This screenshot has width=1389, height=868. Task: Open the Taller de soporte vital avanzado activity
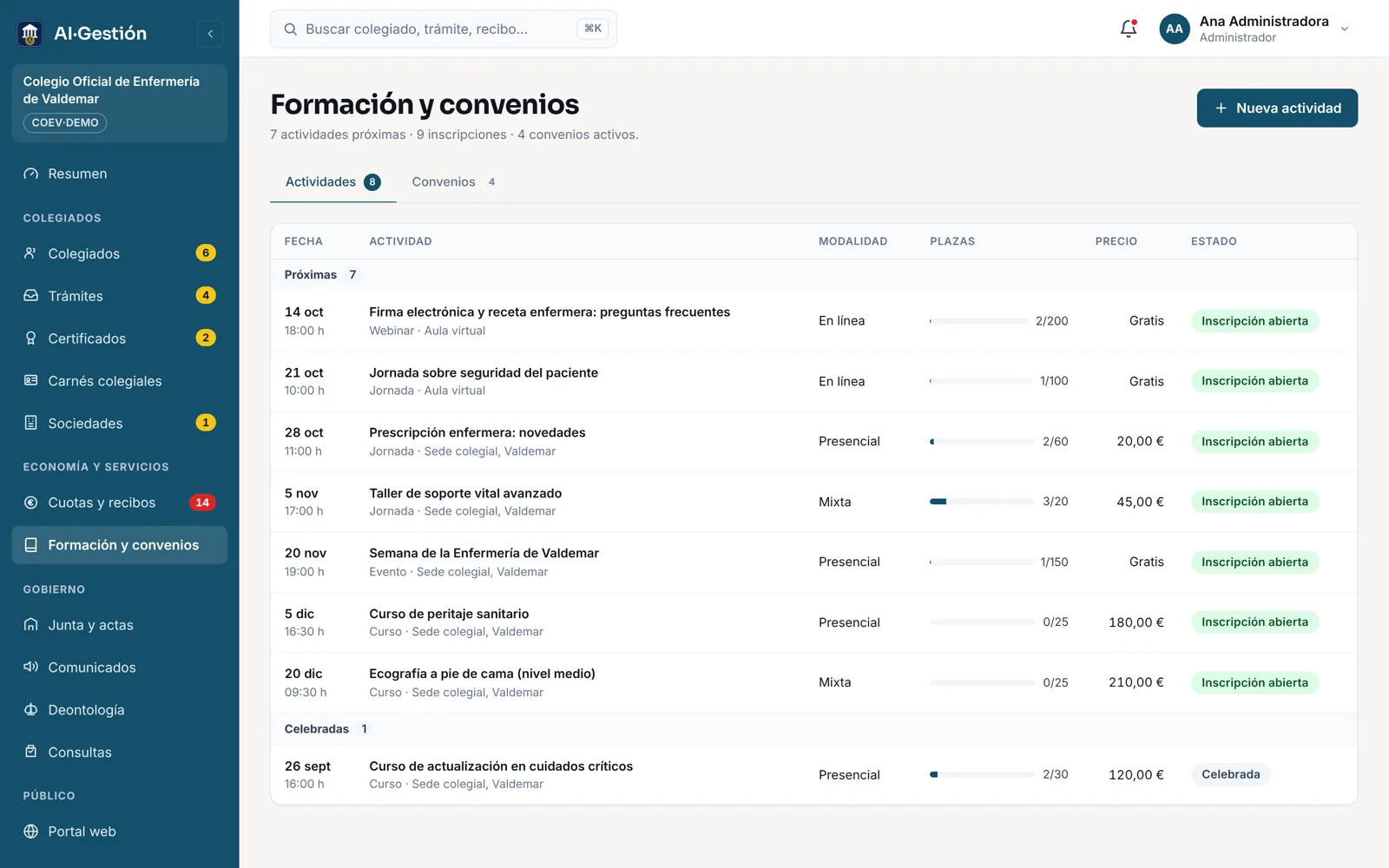[465, 493]
